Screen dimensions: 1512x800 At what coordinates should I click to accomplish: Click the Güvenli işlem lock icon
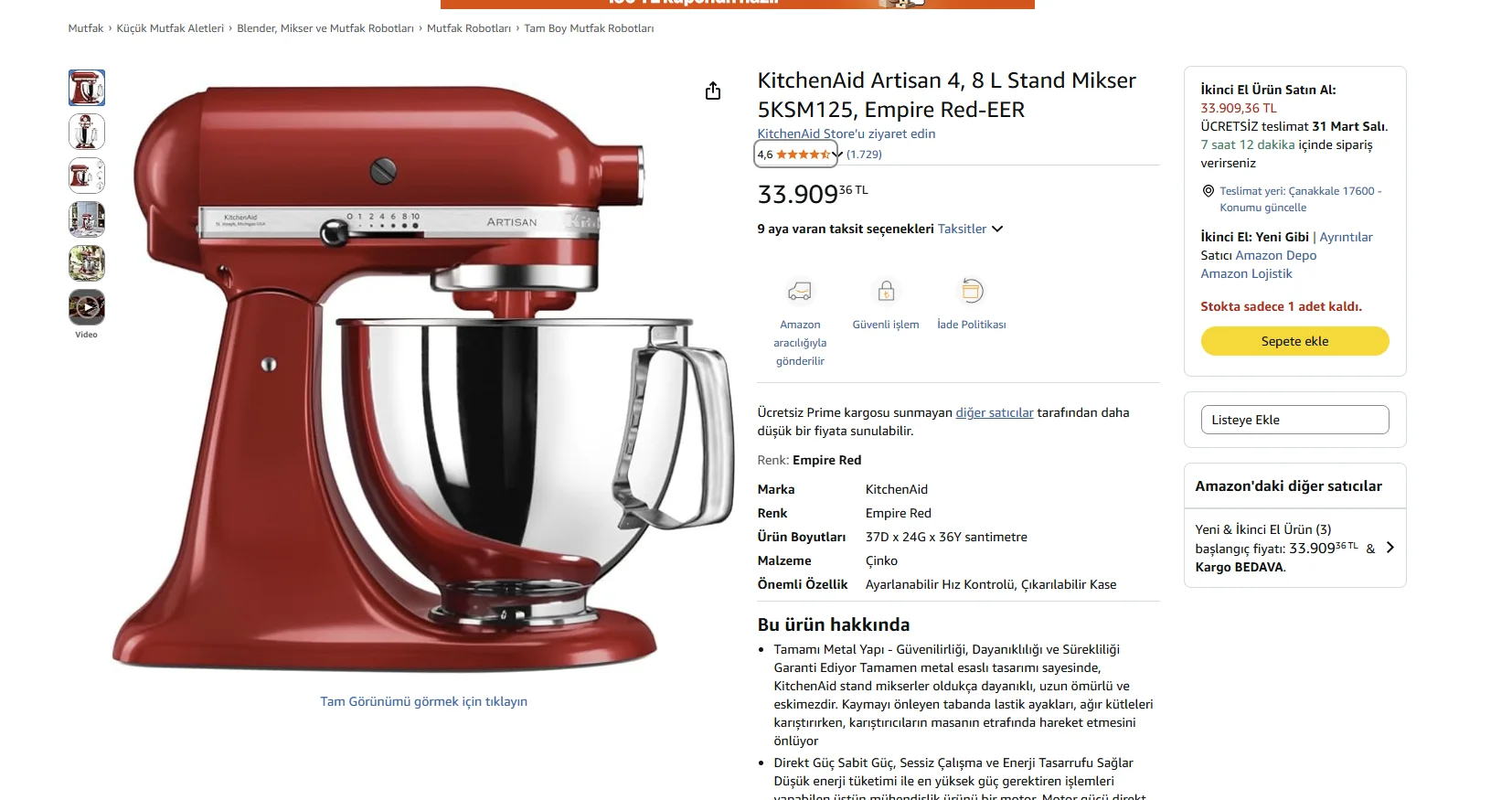[x=886, y=292]
